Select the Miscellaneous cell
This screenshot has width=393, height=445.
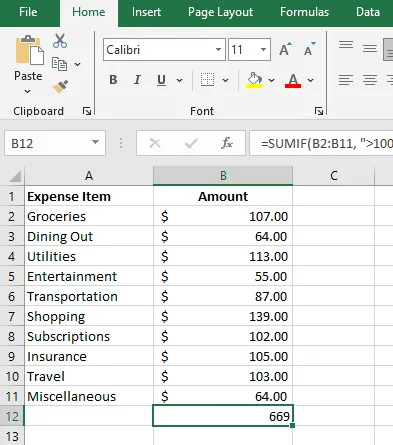(89, 396)
